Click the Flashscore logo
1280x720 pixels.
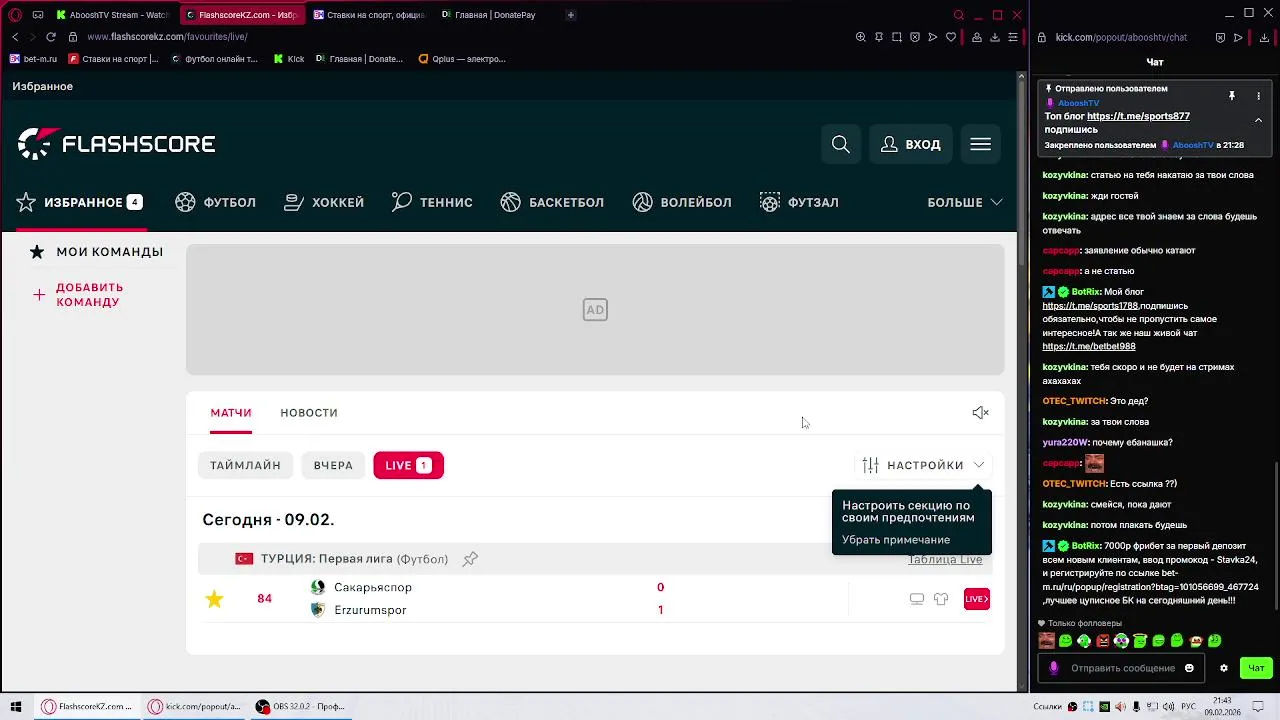(116, 144)
